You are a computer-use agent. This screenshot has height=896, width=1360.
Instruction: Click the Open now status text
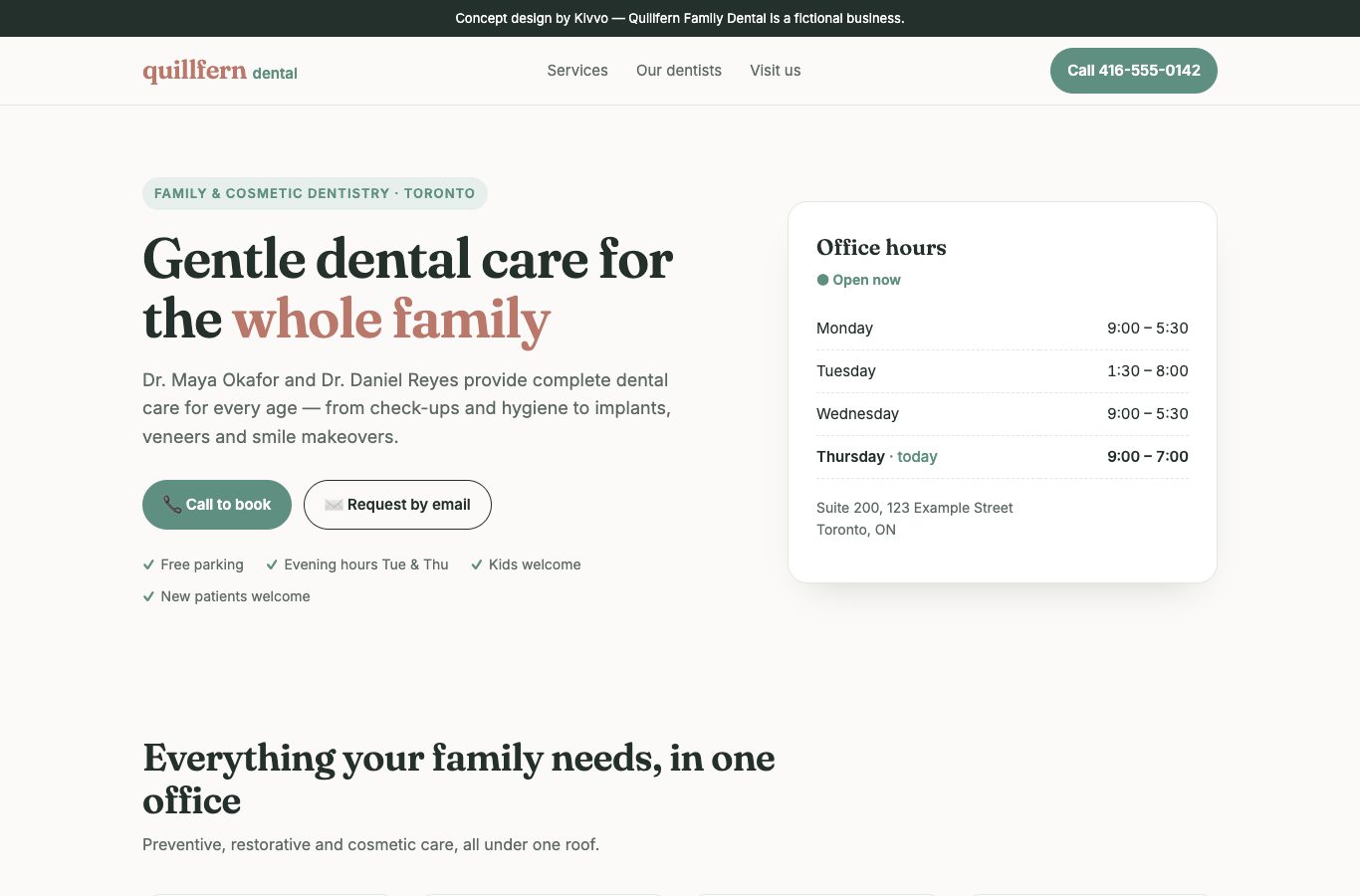tap(866, 280)
